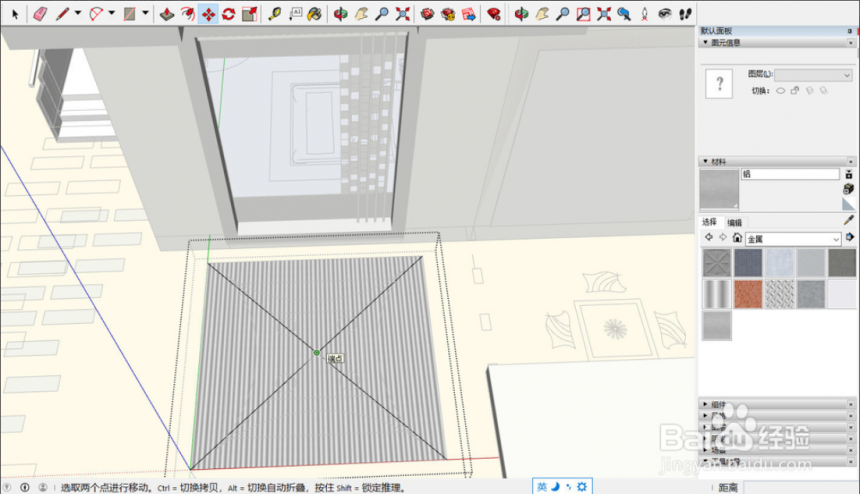The width and height of the screenshot is (860, 494).
Task: Close the 材料 panel section
Action: pyautogui.click(x=851, y=162)
